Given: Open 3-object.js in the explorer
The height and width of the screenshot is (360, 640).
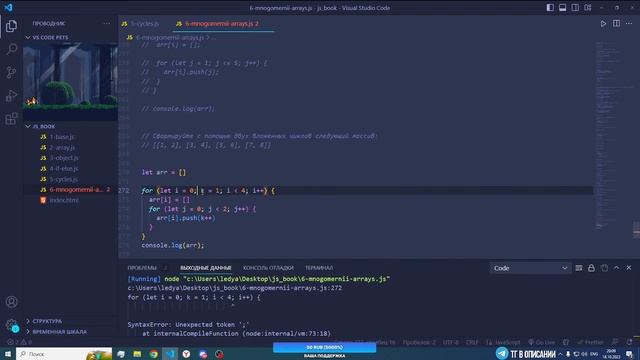Looking at the screenshot, I should [x=64, y=158].
